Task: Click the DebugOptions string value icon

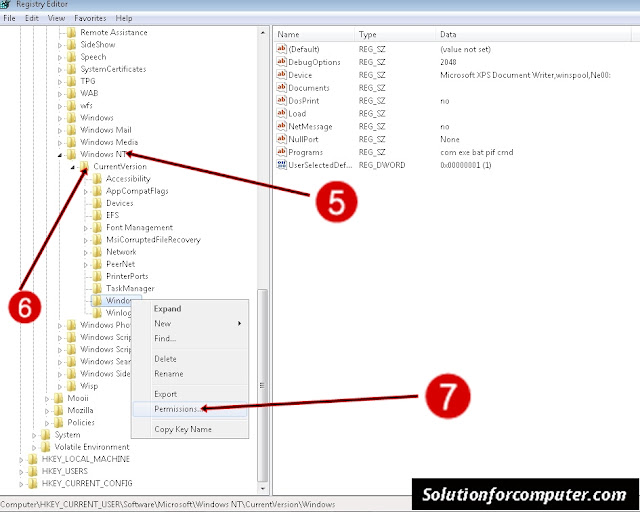Action: [281, 62]
